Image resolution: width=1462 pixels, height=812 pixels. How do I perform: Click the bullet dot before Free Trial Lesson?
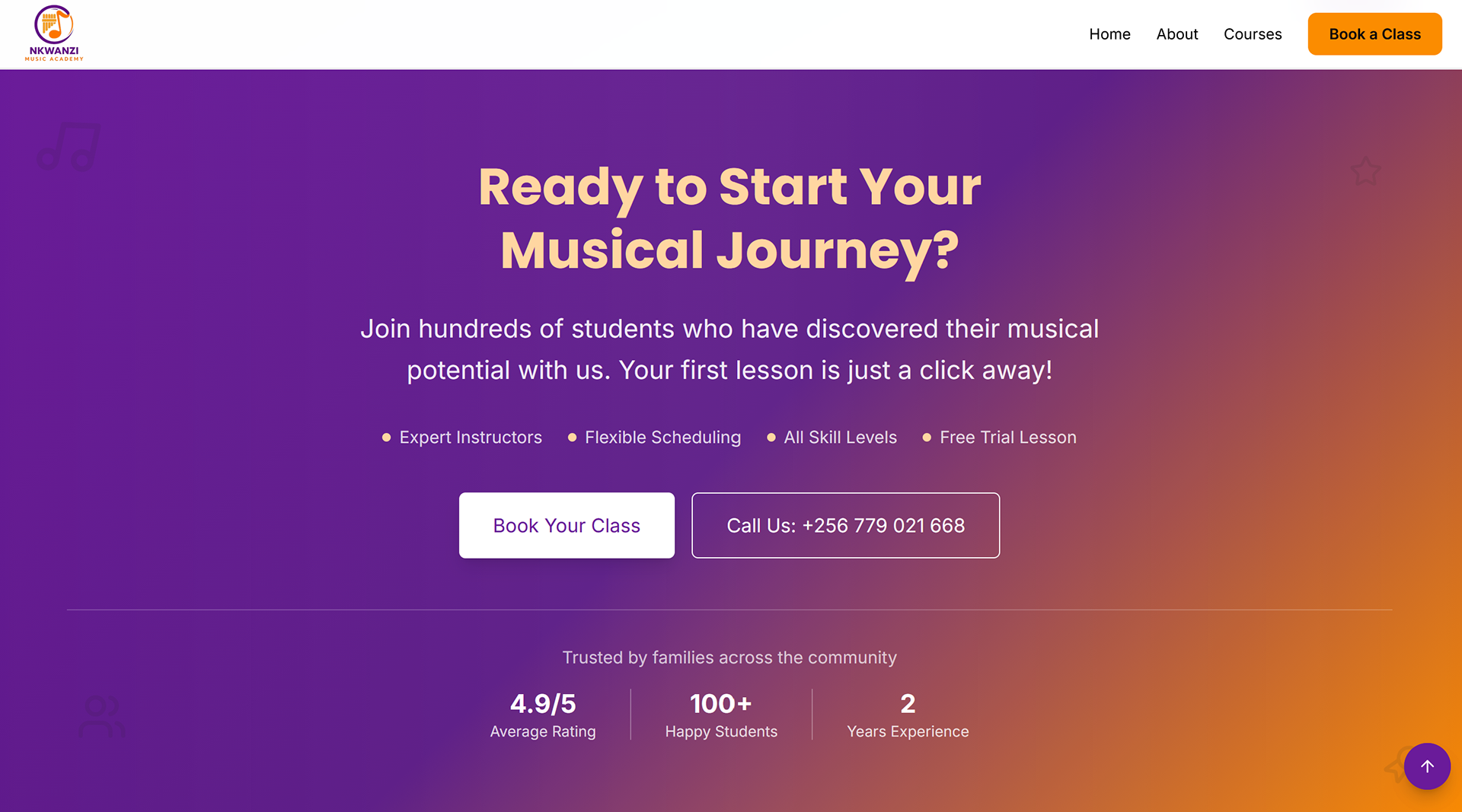tap(927, 438)
